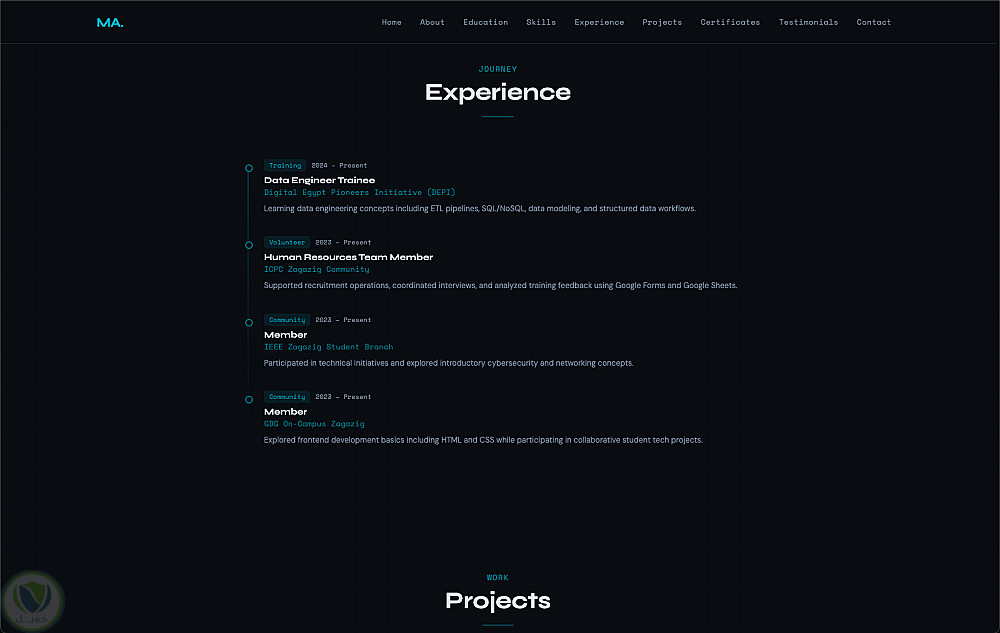This screenshot has height=633, width=1000.
Task: Select timeline dot for GDG Member entry
Action: pyautogui.click(x=249, y=400)
